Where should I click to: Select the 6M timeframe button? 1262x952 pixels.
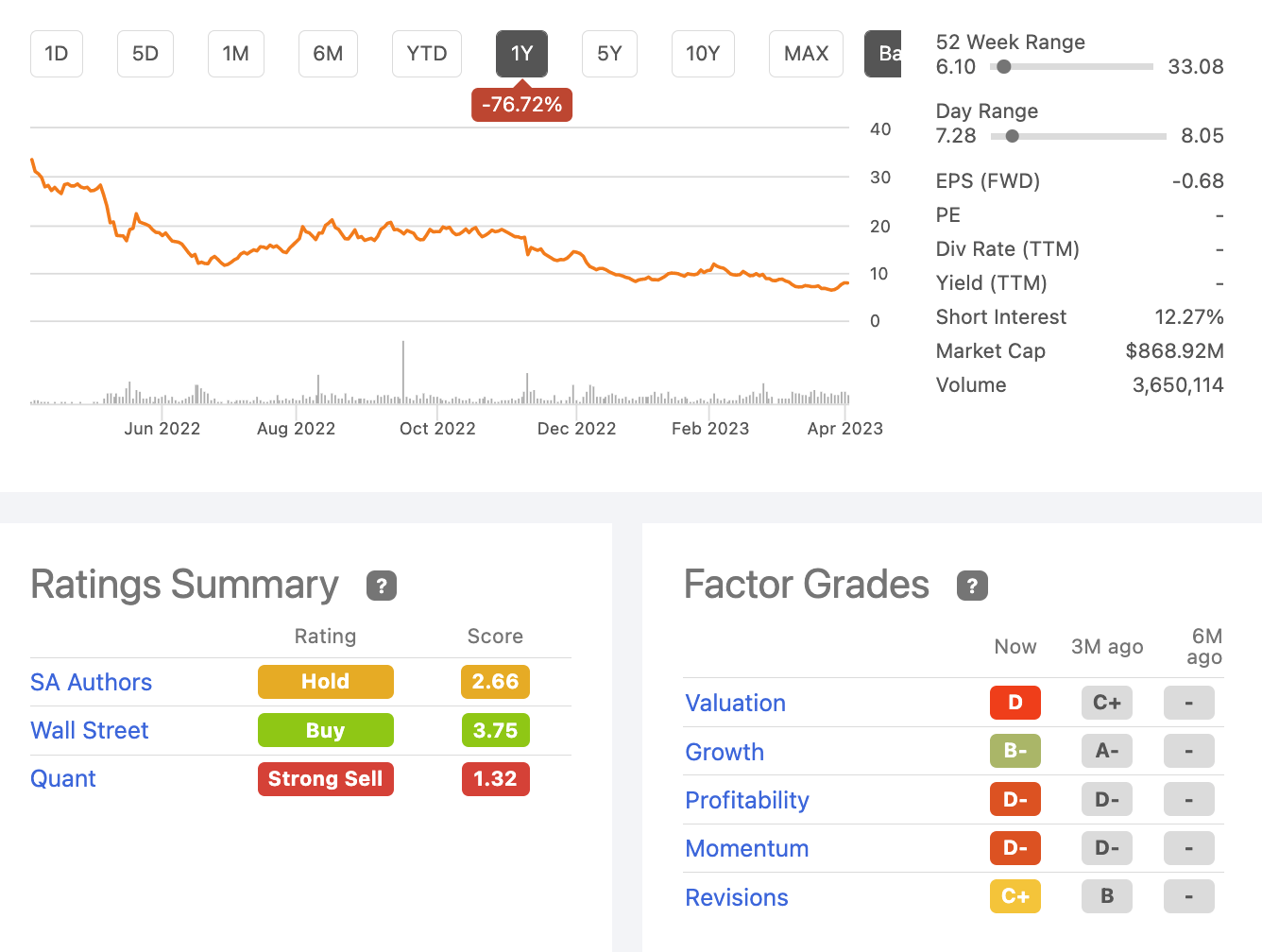328,54
